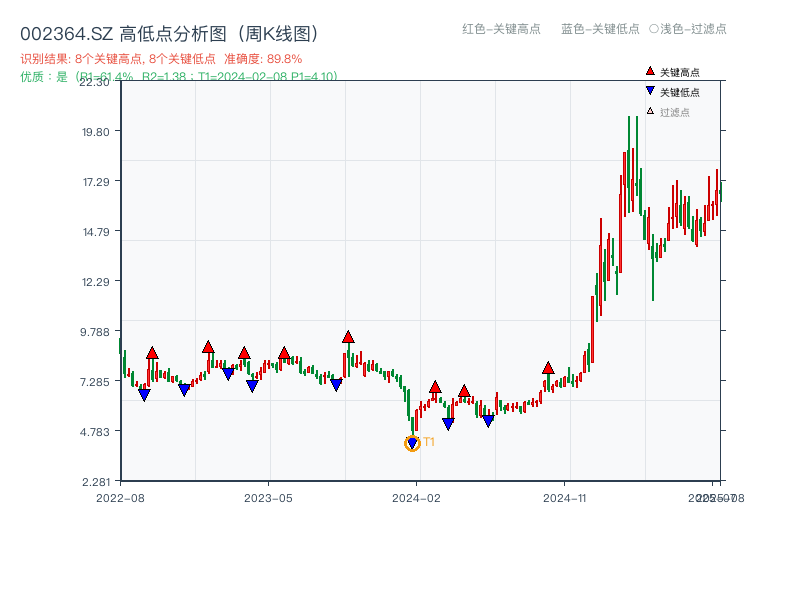800x600 pixels.
Task: Click the blue key-low marker below the T1 label
Action: pos(412,440)
